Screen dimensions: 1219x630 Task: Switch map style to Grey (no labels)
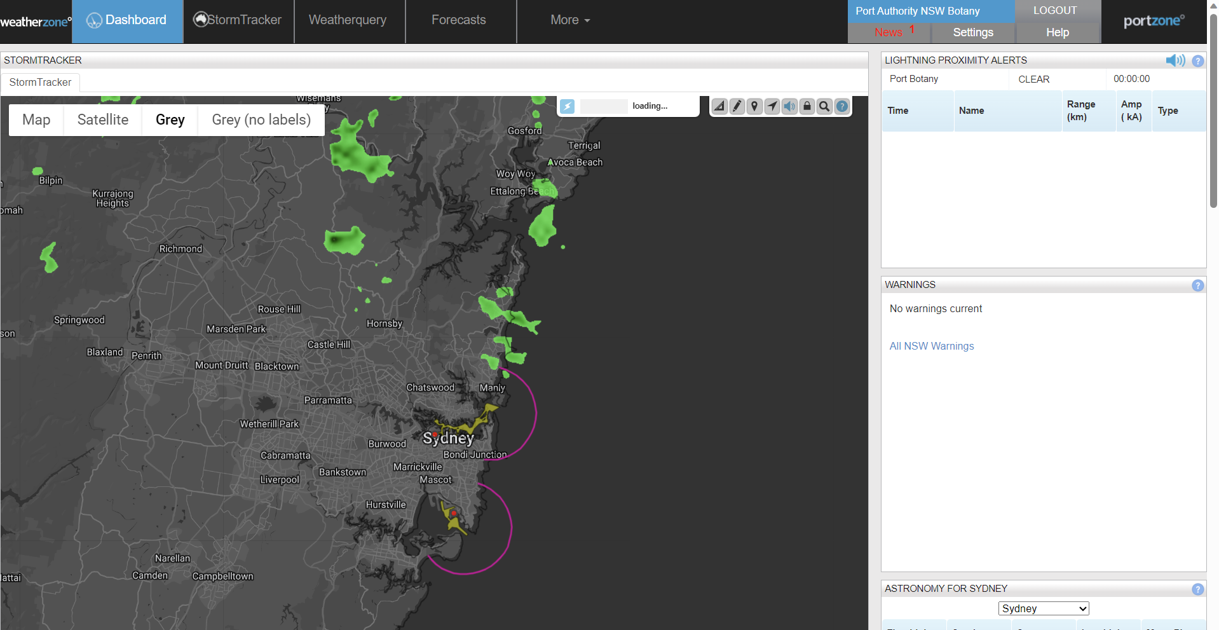(261, 120)
